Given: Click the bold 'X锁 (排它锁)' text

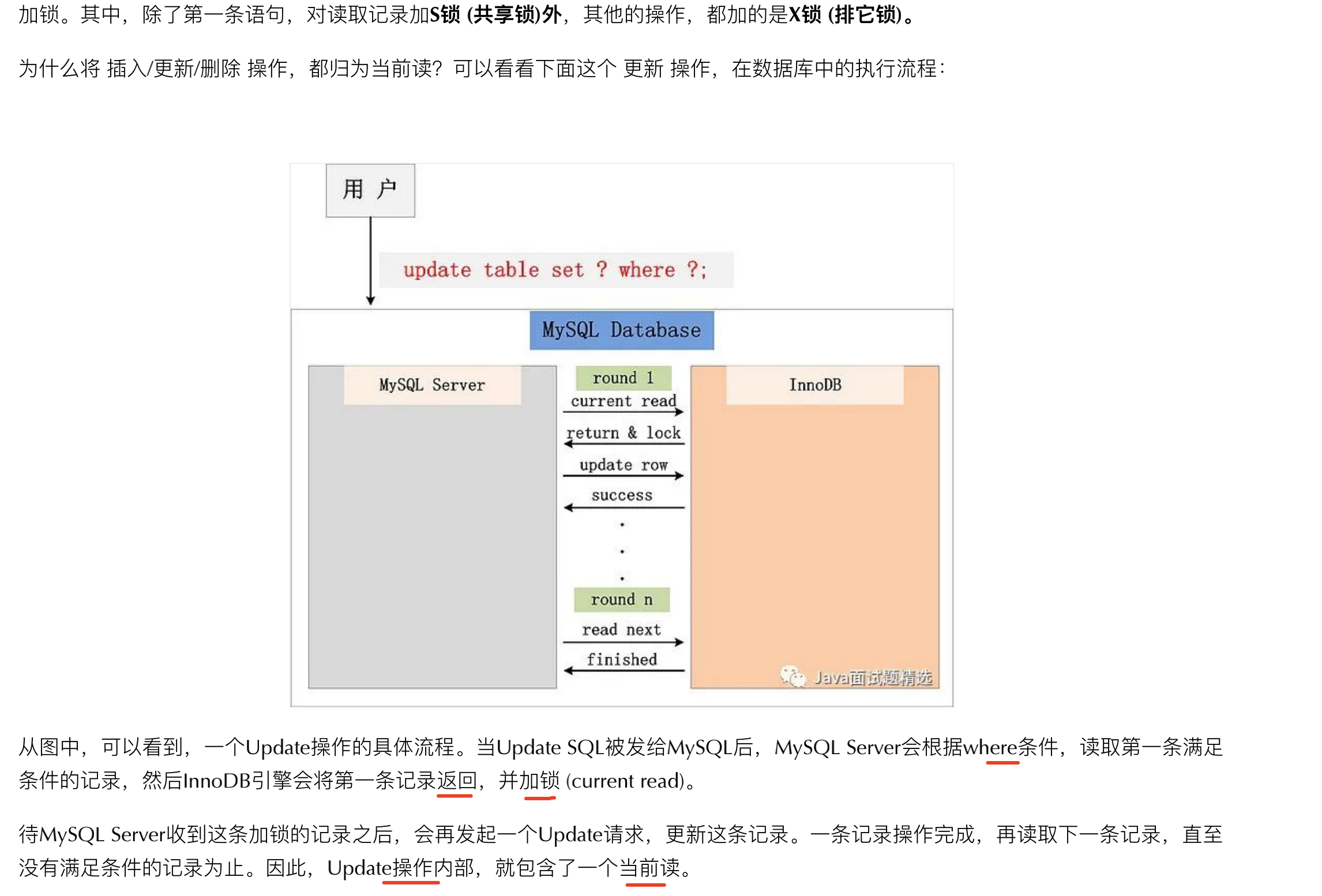Looking at the screenshot, I should pyautogui.click(x=845, y=14).
